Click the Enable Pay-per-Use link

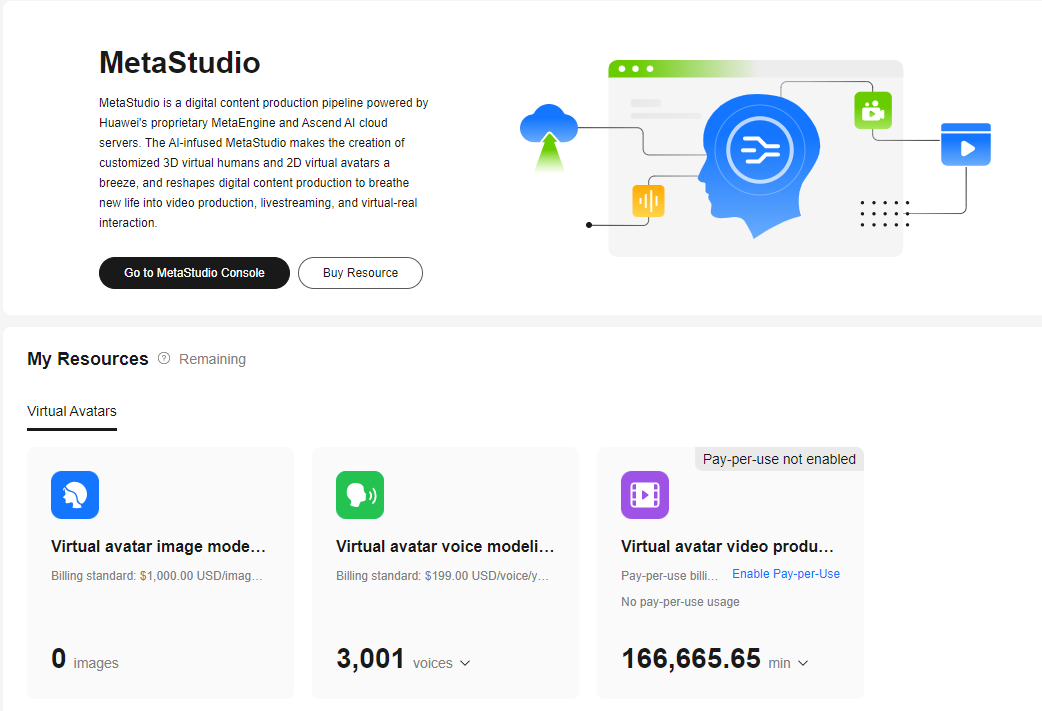tap(786, 573)
